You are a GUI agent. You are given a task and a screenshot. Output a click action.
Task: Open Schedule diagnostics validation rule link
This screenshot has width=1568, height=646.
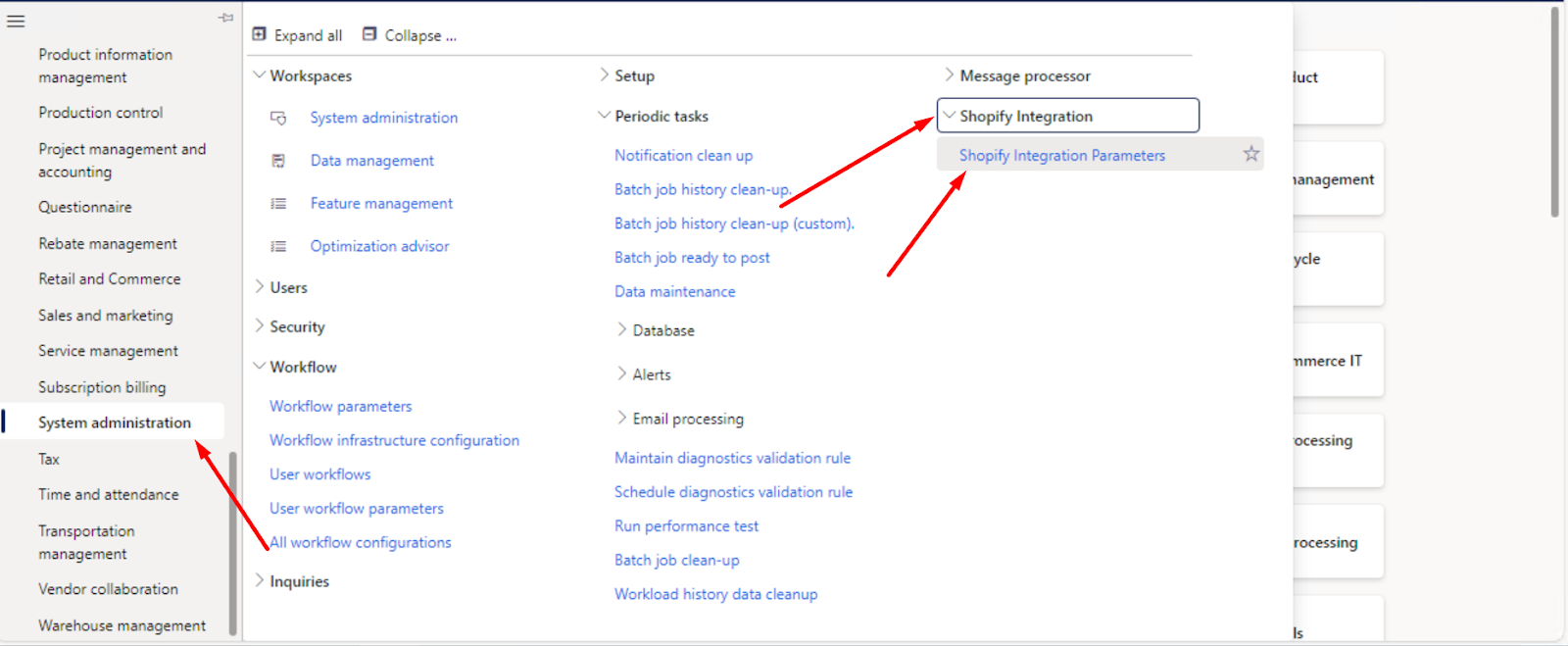click(733, 492)
